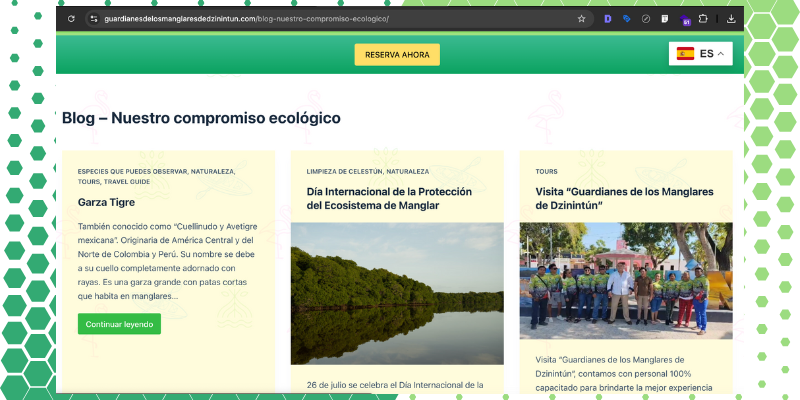Click the compass extension icon
Viewport: 800px width, 400px height.
(646, 18)
